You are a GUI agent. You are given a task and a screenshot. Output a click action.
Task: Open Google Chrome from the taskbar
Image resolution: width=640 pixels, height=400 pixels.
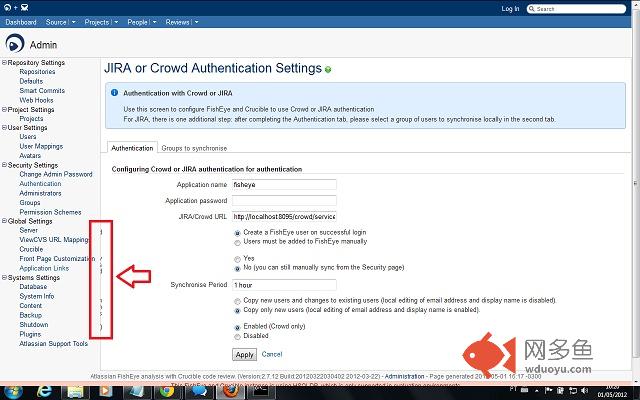pos(167,392)
